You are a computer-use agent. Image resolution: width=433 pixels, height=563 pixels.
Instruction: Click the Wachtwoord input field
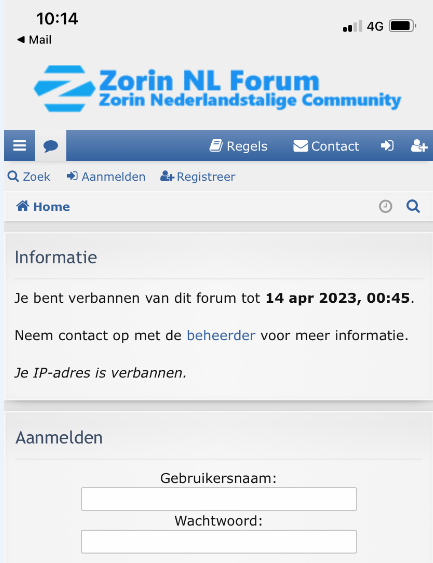point(219,541)
